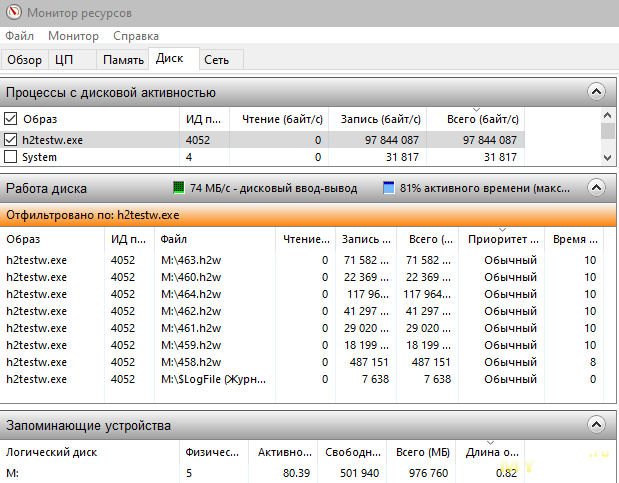Open the Справка menu
Viewport: 619px width, 483px height.
(136, 36)
